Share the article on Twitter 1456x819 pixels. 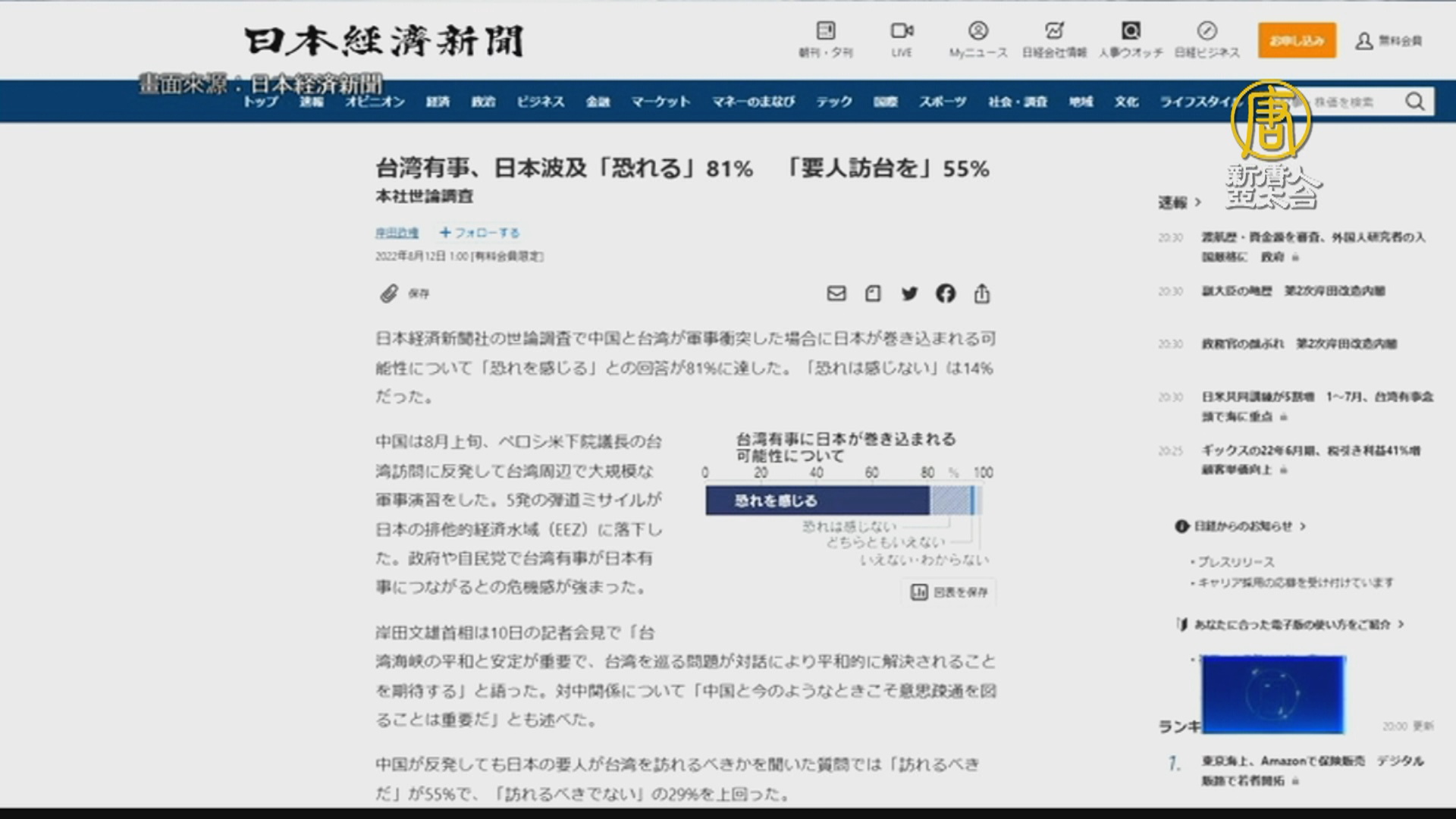909,293
